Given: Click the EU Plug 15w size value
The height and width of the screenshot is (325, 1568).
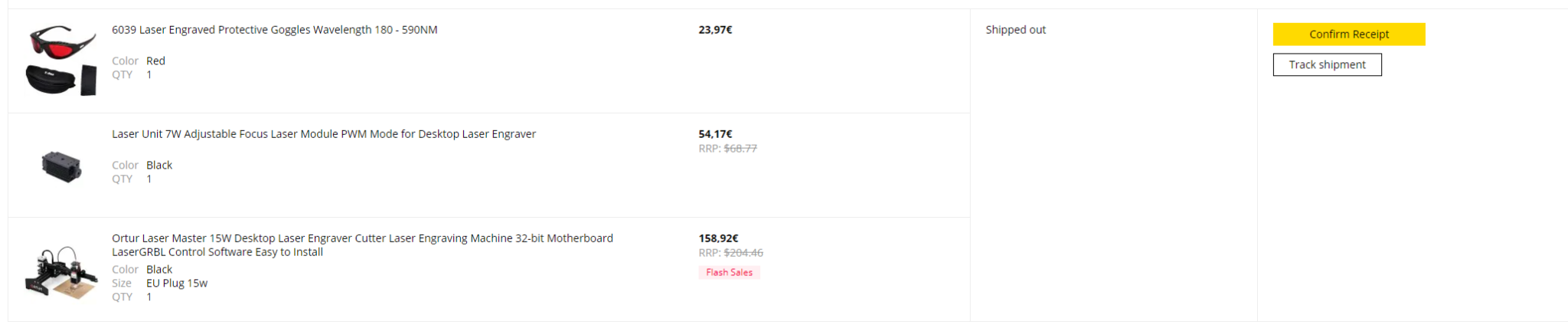Looking at the screenshot, I should pyautogui.click(x=177, y=284).
